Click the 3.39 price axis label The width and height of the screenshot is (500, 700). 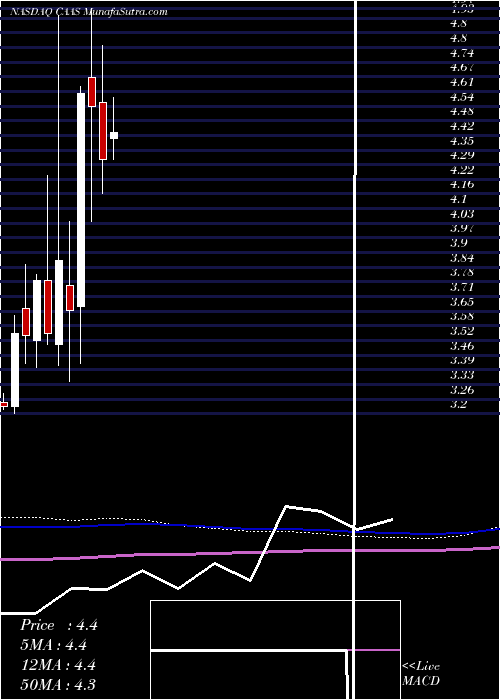462,360
